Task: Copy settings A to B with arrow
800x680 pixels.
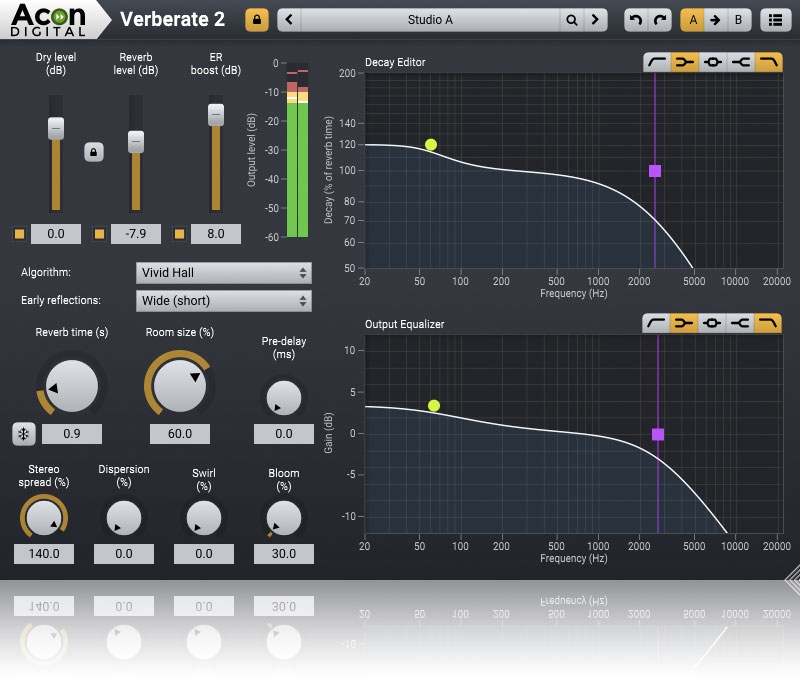Action: pyautogui.click(x=716, y=19)
